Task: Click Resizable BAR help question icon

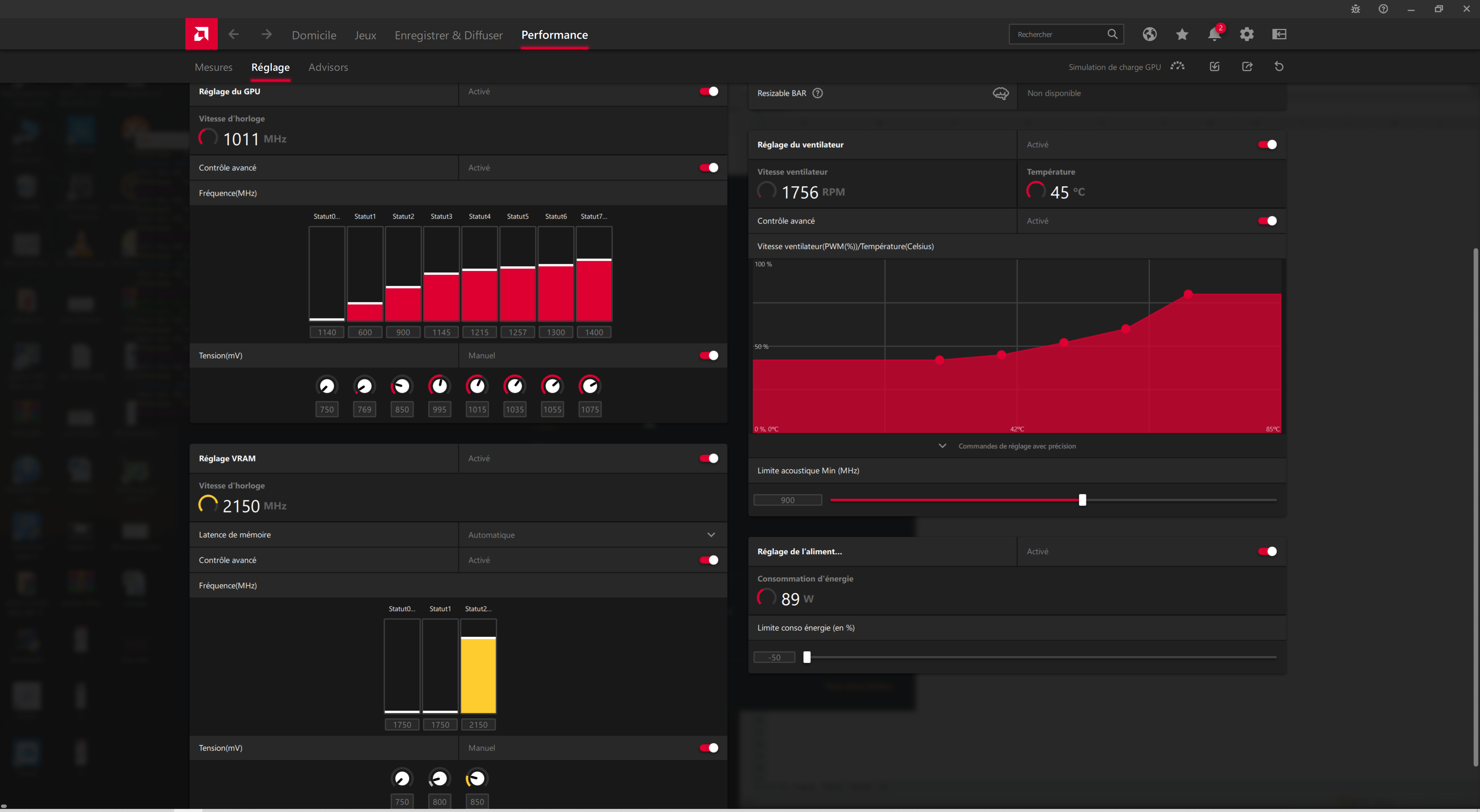Action: pos(817,93)
